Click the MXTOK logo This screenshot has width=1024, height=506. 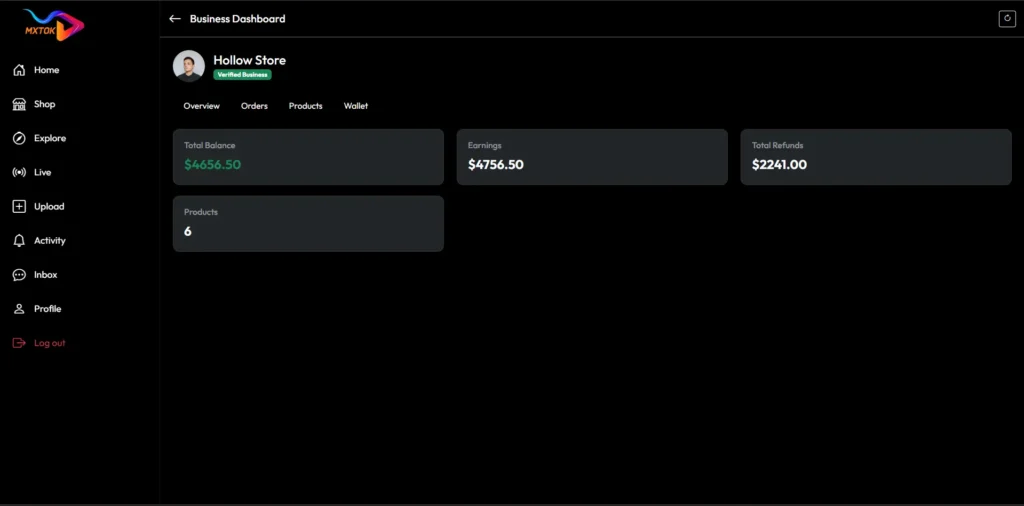pyautogui.click(x=54, y=25)
